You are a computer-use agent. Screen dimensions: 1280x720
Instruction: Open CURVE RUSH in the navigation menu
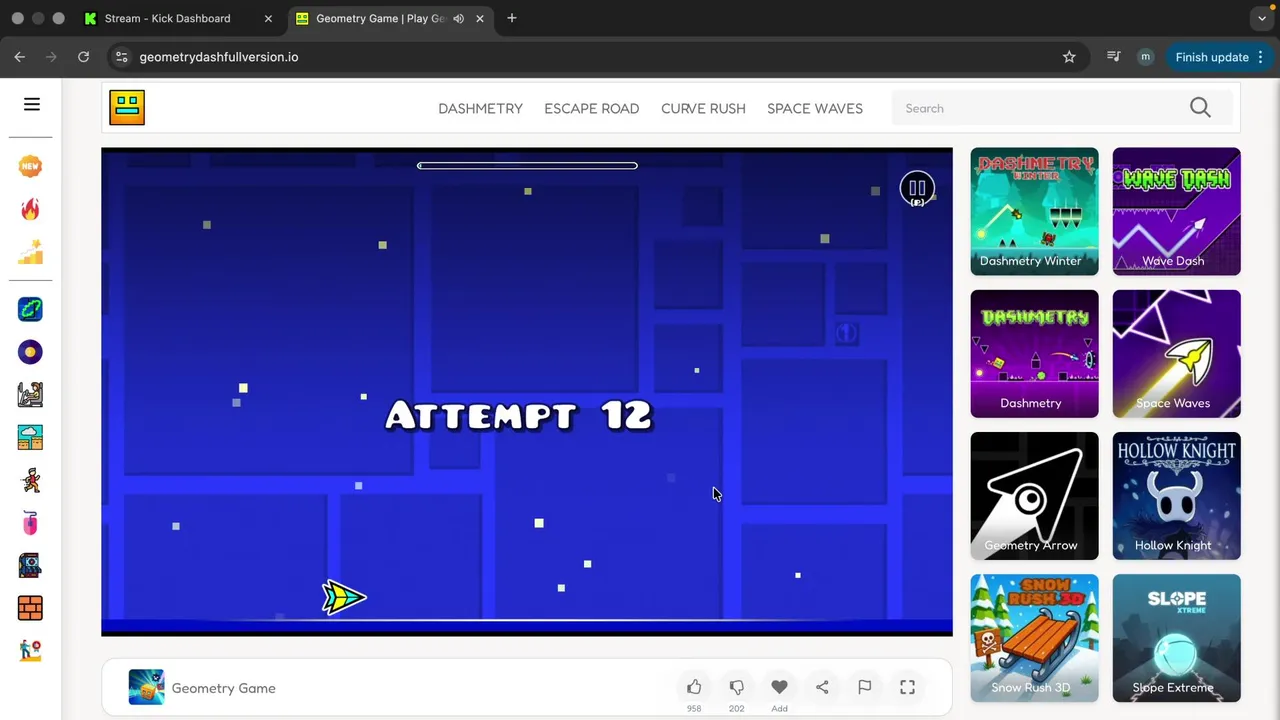click(703, 108)
